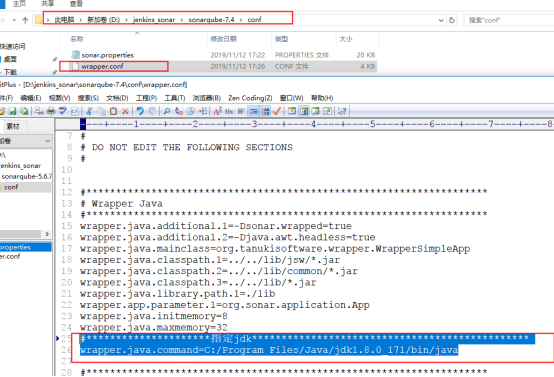Click the spell check ABC icon
The image size is (554, 377).
pyautogui.click(x=63, y=111)
